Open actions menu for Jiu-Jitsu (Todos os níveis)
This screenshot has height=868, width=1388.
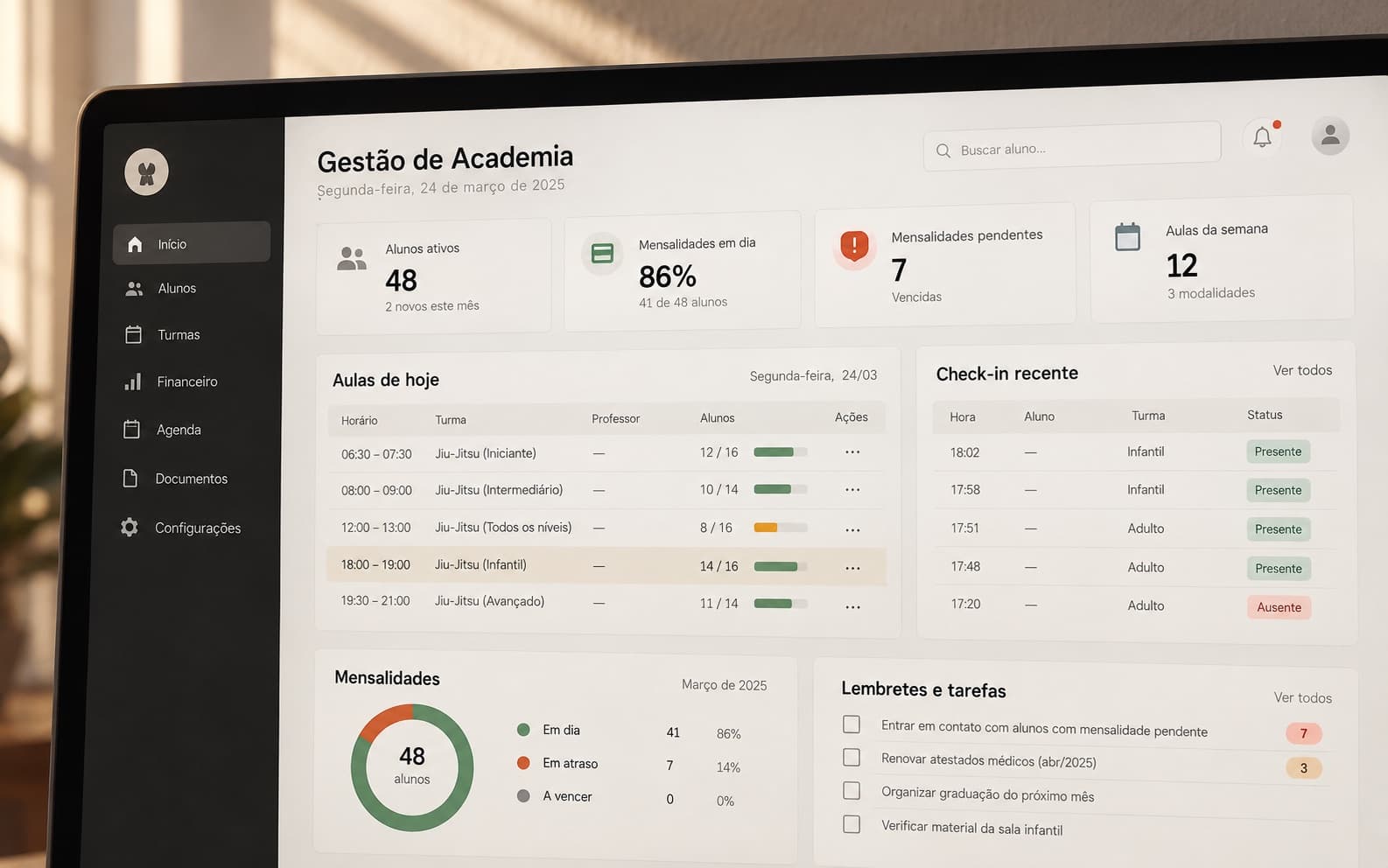point(852,529)
